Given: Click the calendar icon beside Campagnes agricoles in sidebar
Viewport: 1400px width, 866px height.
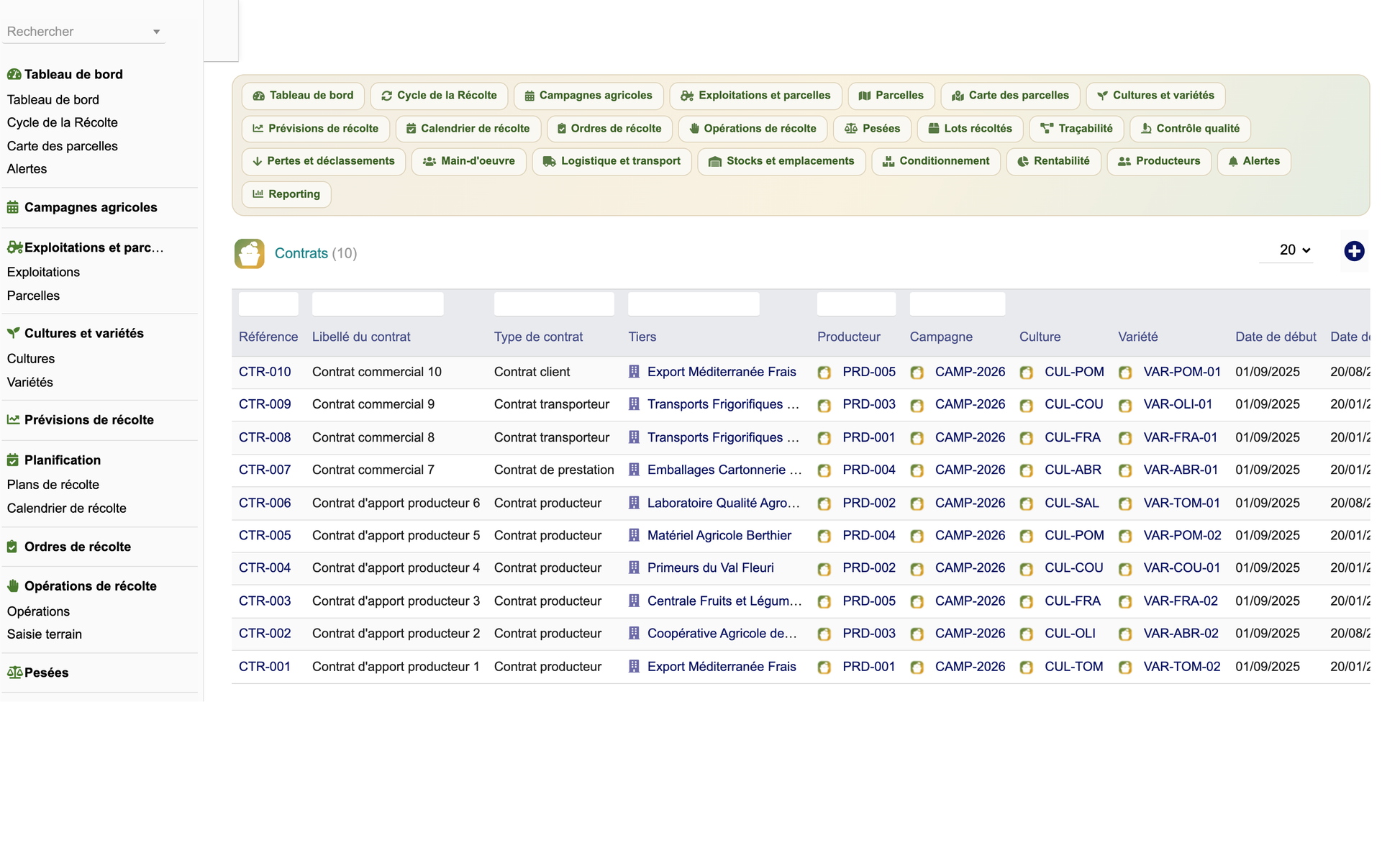Looking at the screenshot, I should (x=13, y=207).
